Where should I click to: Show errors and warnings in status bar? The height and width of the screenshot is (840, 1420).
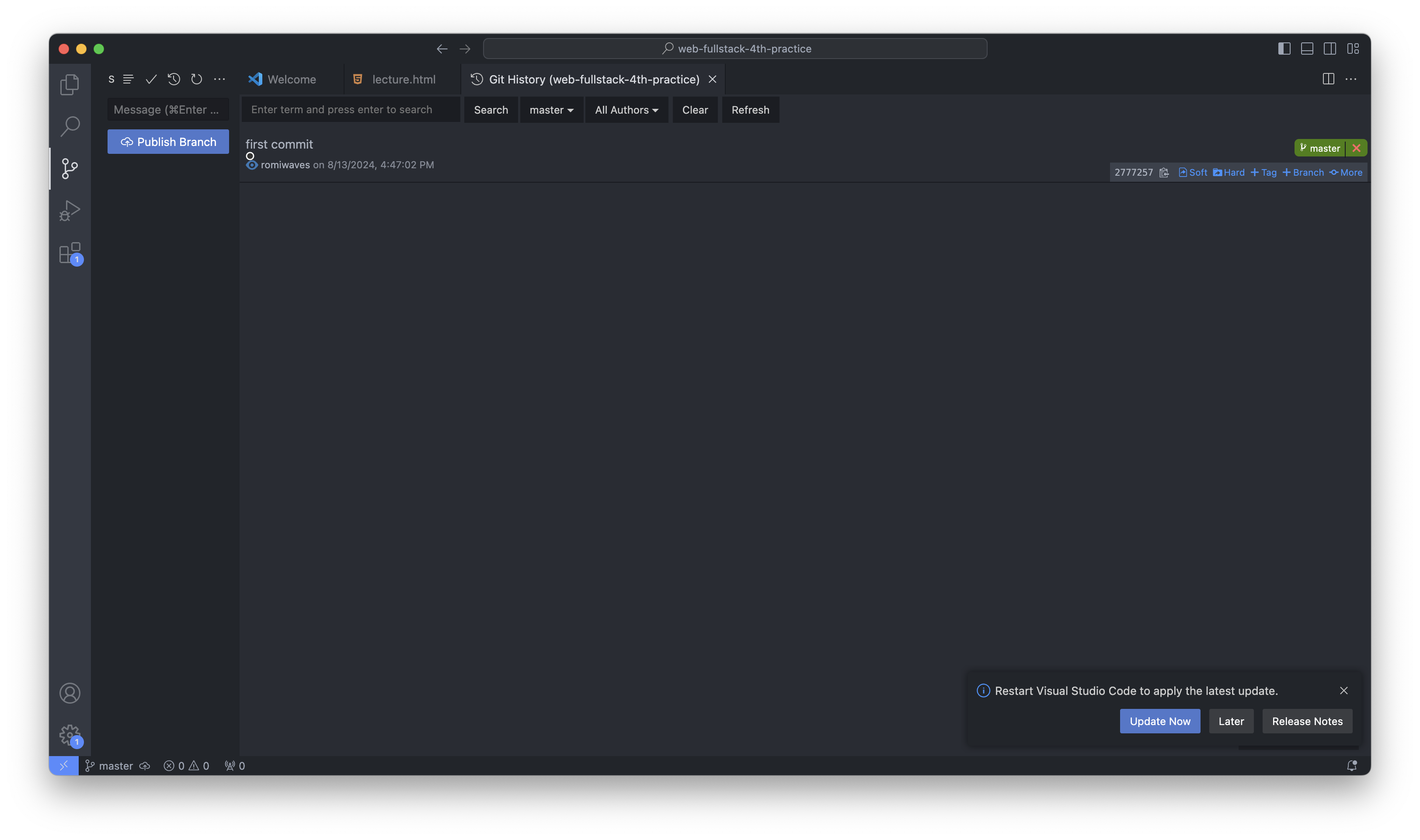186,765
